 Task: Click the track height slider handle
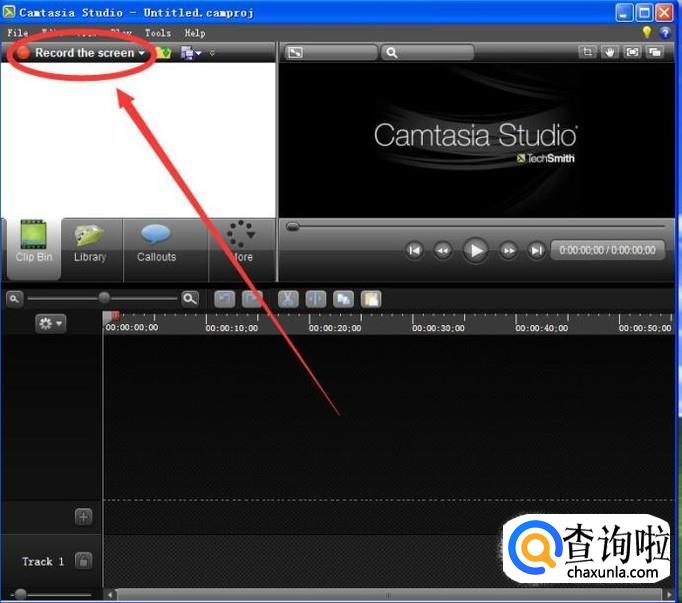tap(20, 594)
